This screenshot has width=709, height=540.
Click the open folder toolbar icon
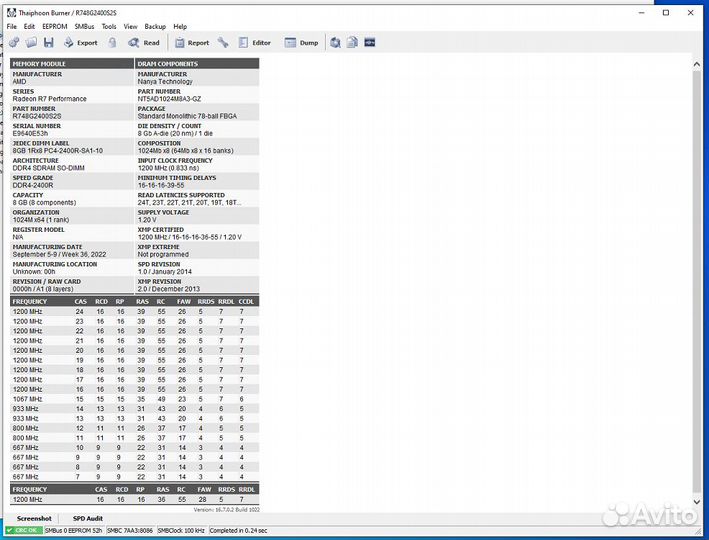[x=32, y=43]
